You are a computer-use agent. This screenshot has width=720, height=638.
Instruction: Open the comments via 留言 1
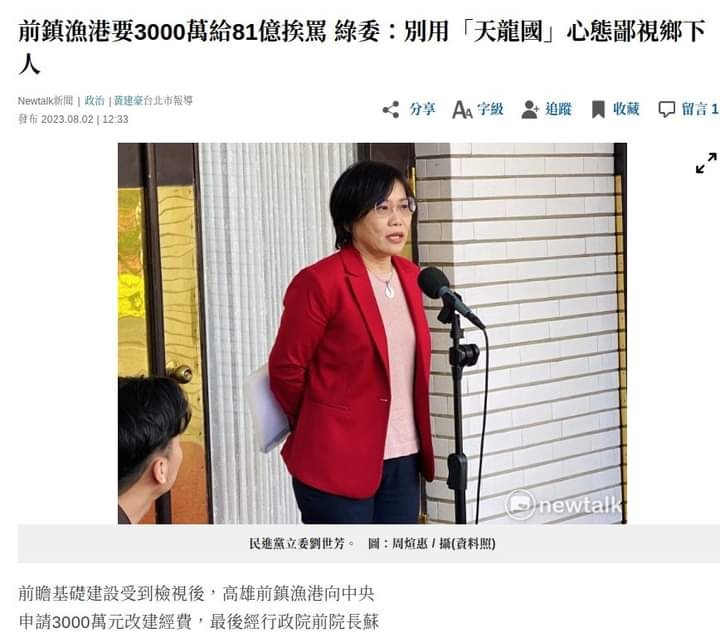[699, 109]
